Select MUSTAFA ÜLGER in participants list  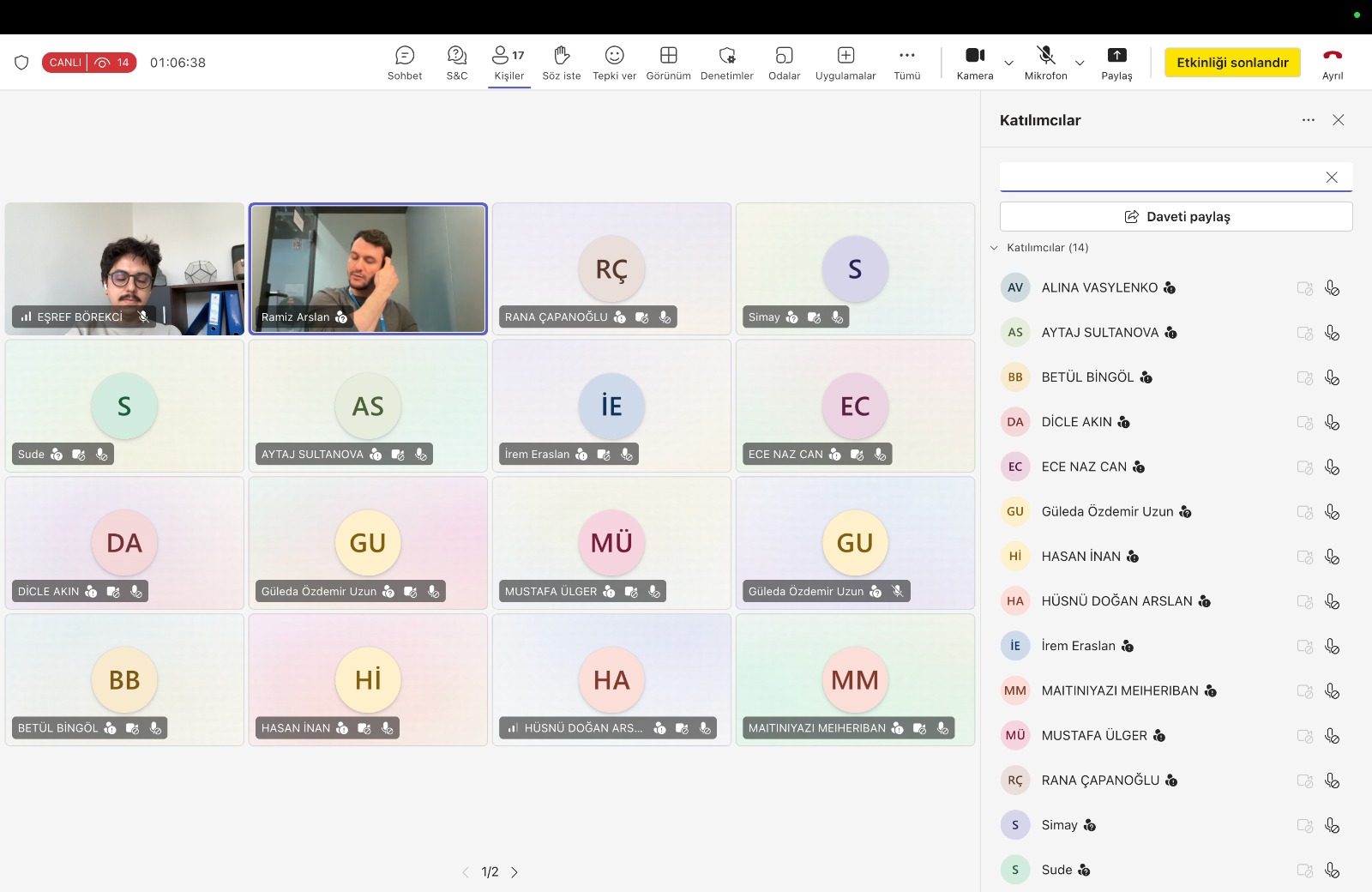(1176, 736)
